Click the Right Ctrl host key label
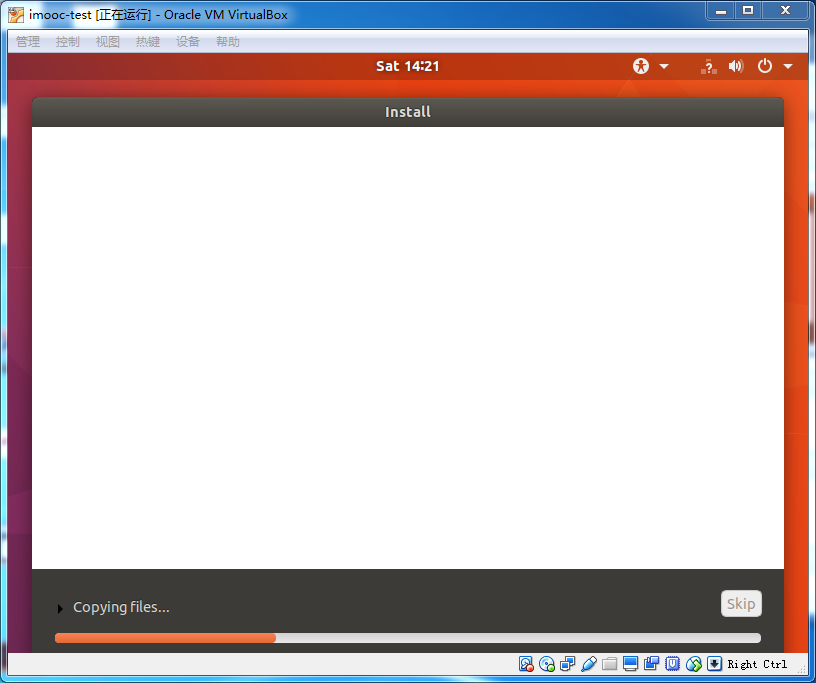 click(757, 664)
